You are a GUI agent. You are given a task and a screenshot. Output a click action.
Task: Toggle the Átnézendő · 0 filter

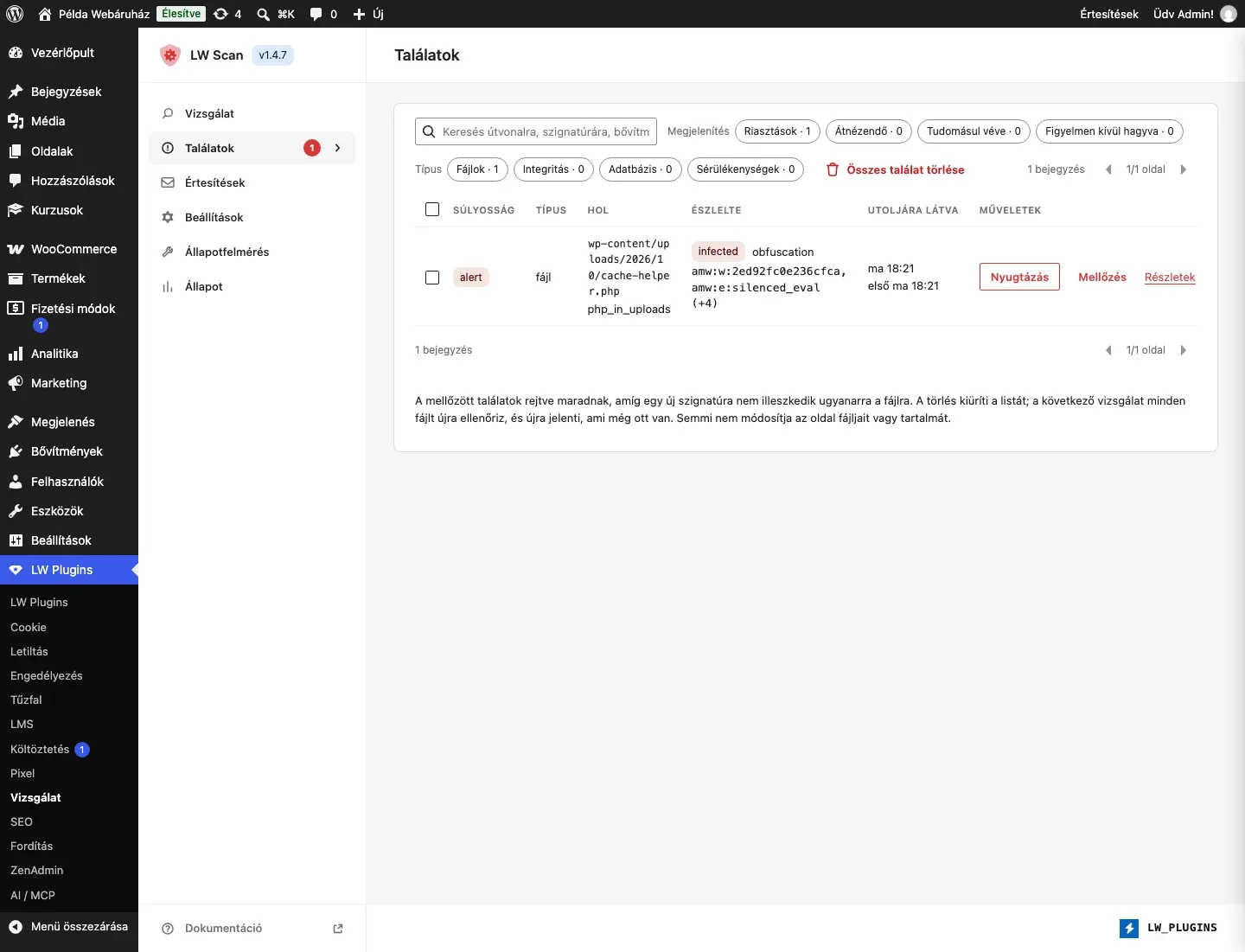point(869,131)
